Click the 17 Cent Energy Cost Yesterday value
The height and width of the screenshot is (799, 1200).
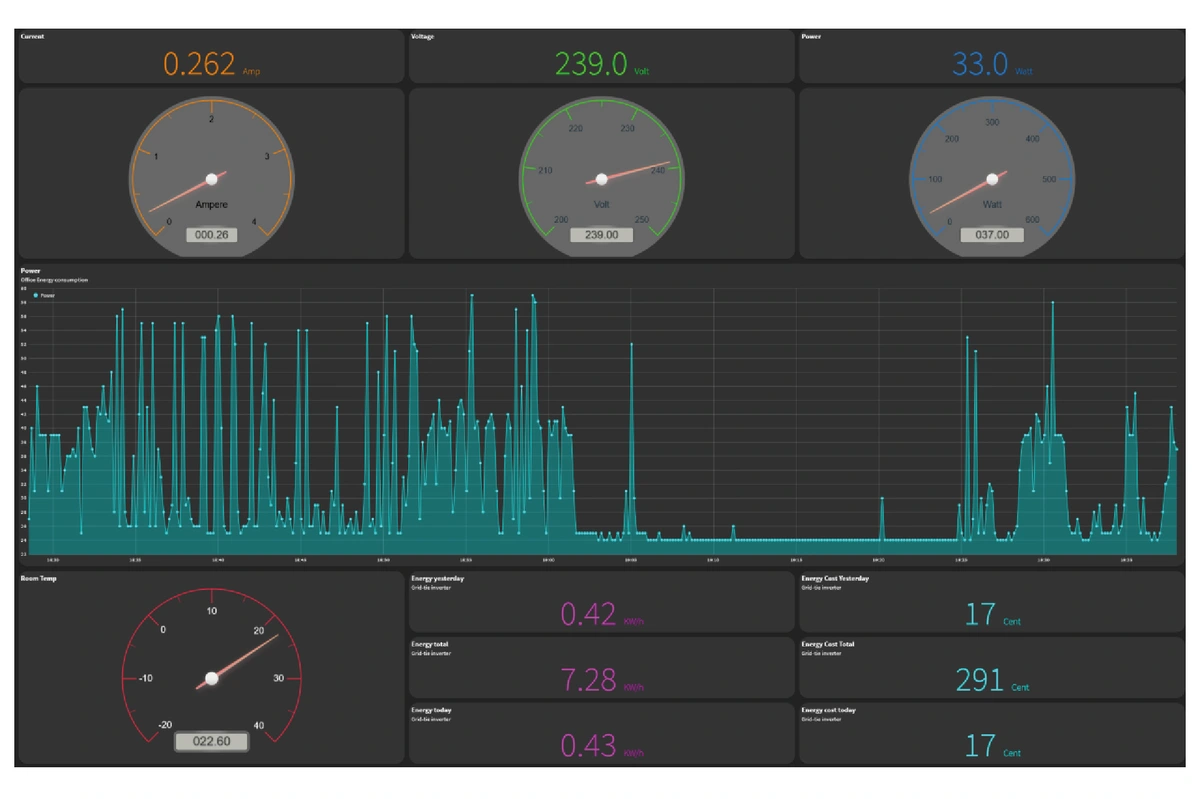click(x=992, y=614)
